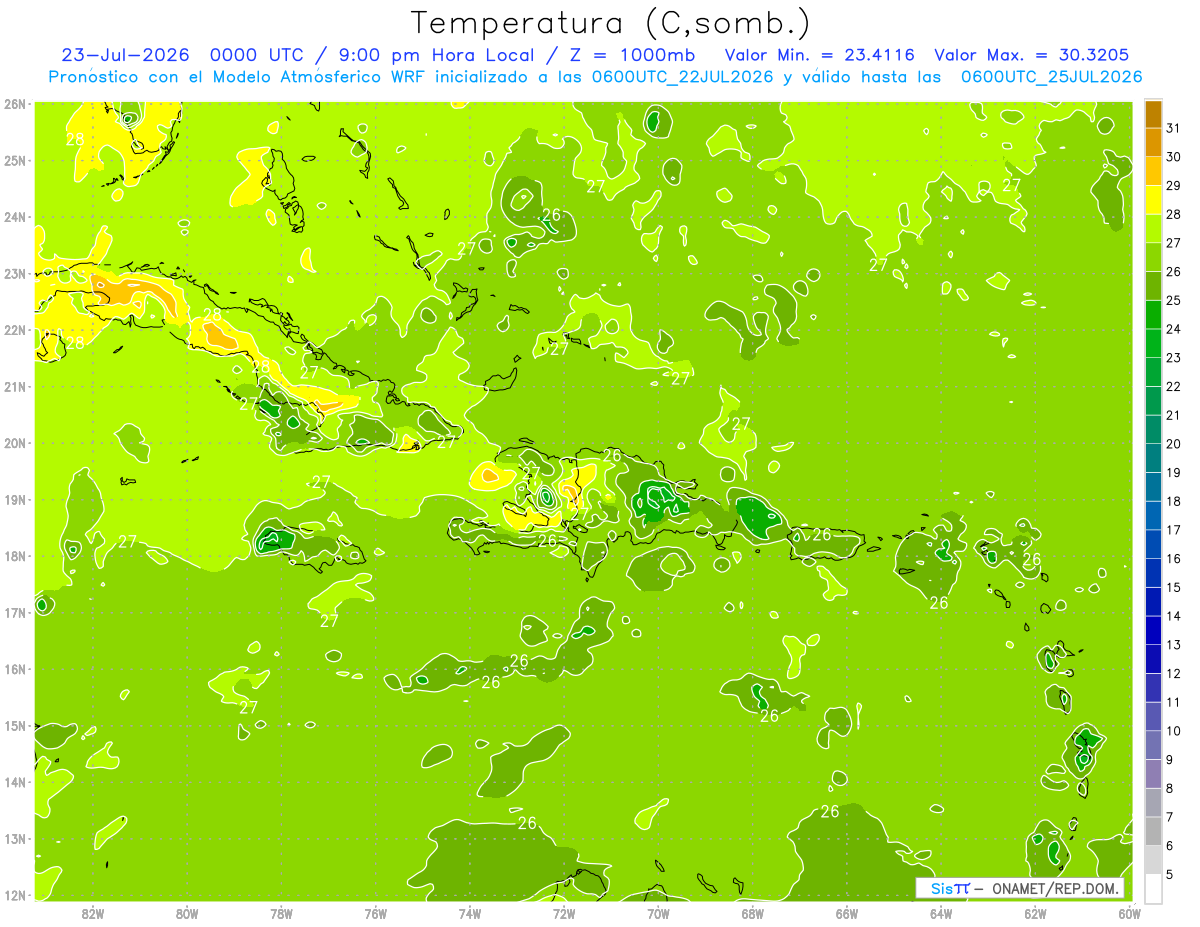The image size is (1200, 927).
Task: Click the longitude axis label "62W"
Action: pyautogui.click(x=1035, y=912)
